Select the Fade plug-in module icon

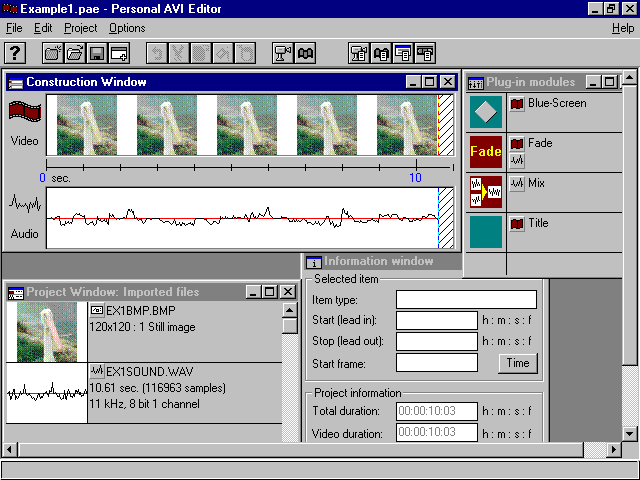coord(486,152)
